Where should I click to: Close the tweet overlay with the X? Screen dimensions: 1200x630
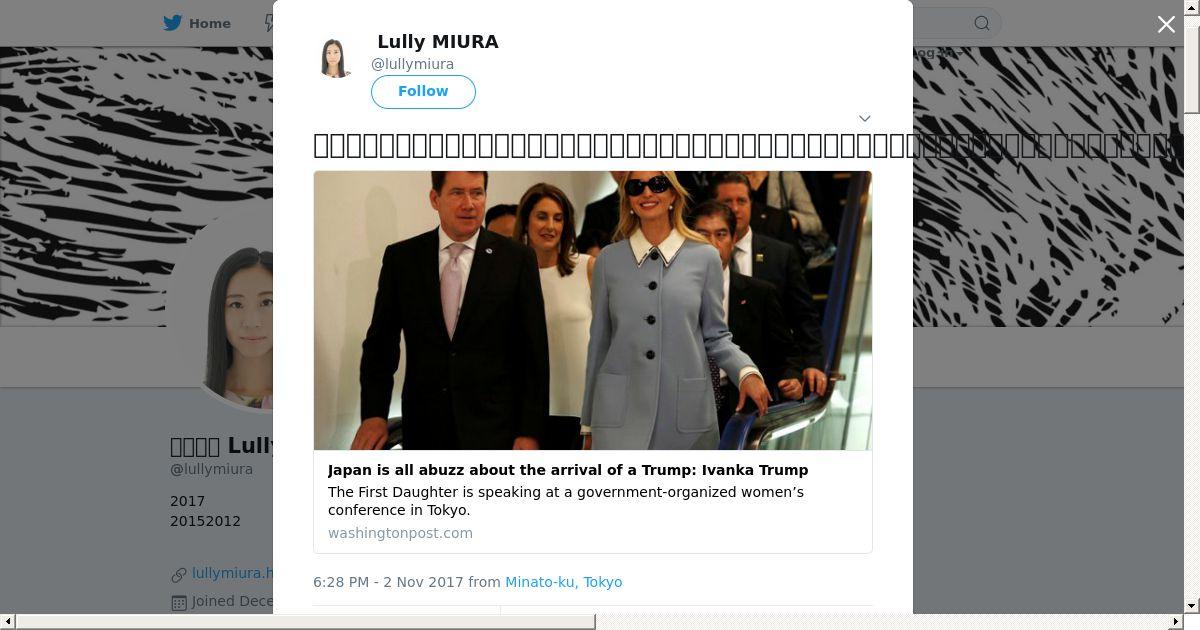coord(1166,24)
